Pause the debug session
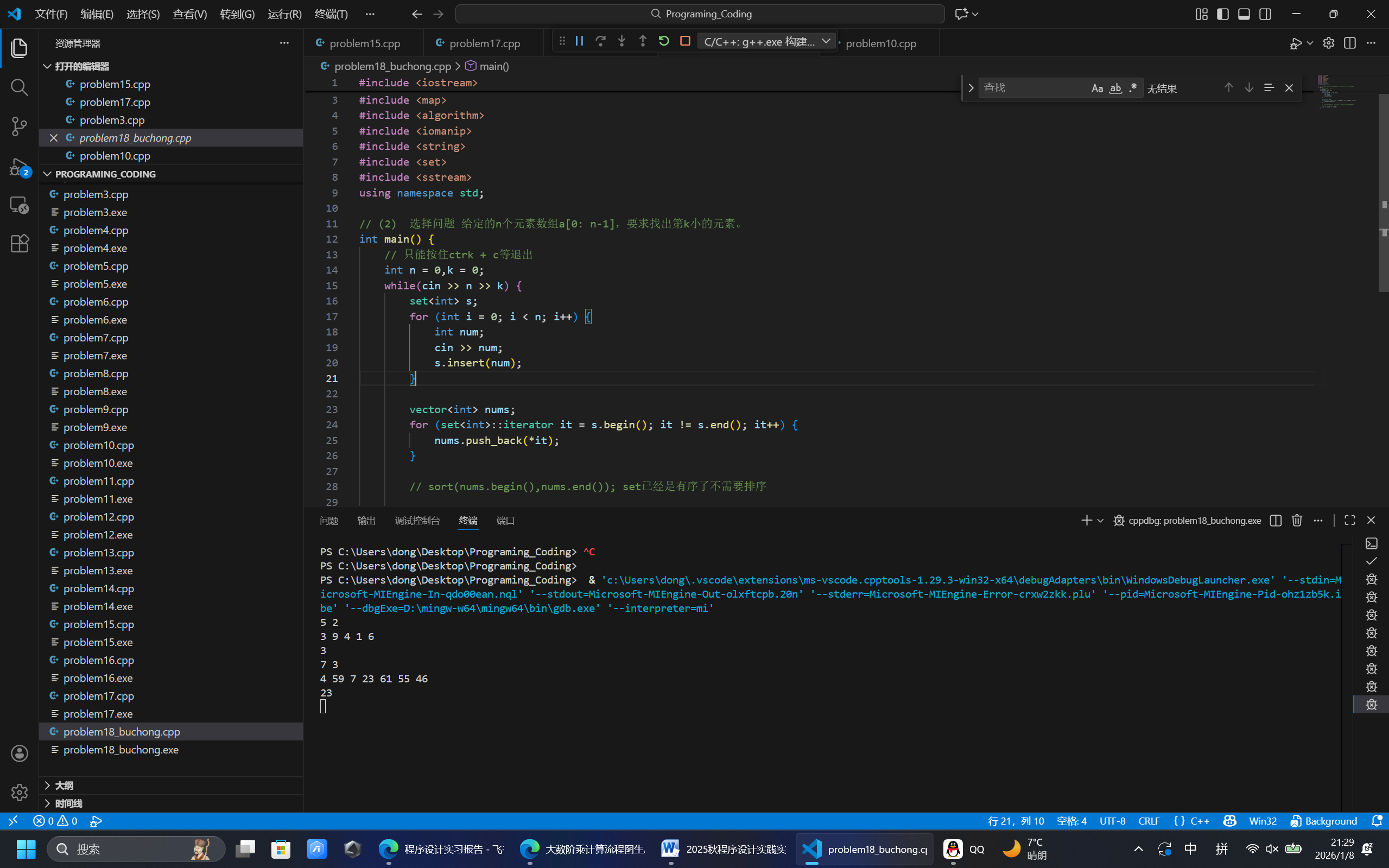1389x868 pixels. pyautogui.click(x=579, y=41)
